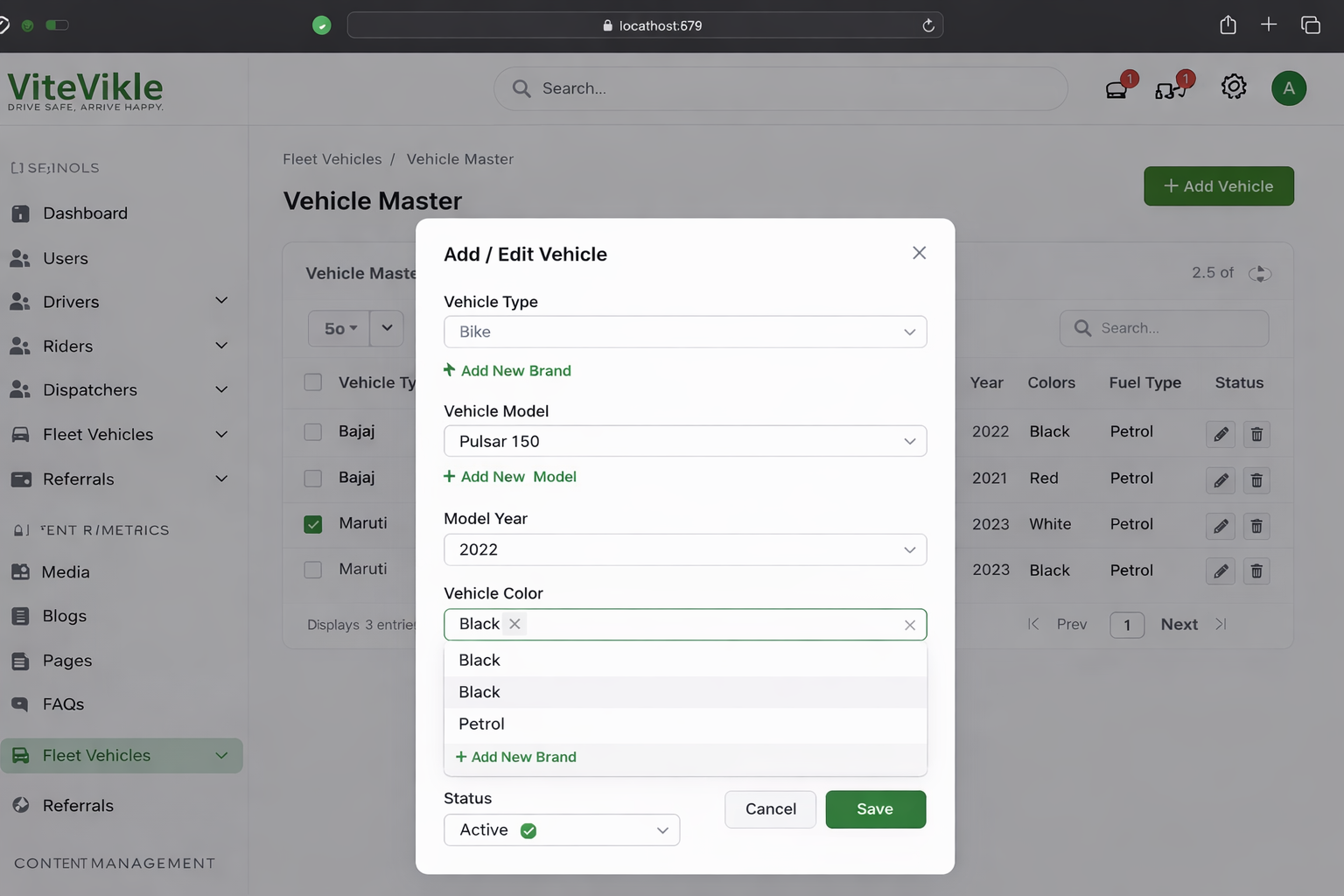Delete the Maruti 2023 White row
Screen dimensions: 1344x896
pos(1256,526)
